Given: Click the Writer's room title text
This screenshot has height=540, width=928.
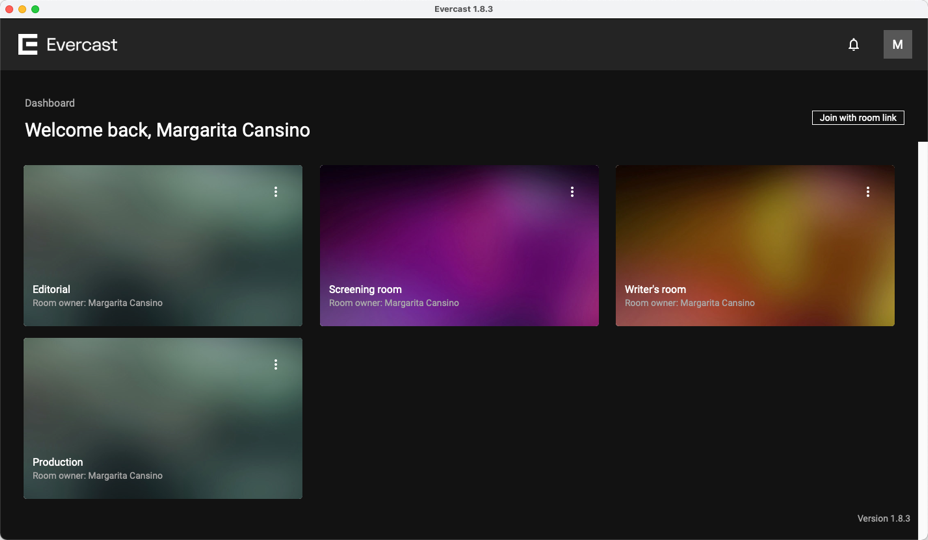Looking at the screenshot, I should 655,290.
